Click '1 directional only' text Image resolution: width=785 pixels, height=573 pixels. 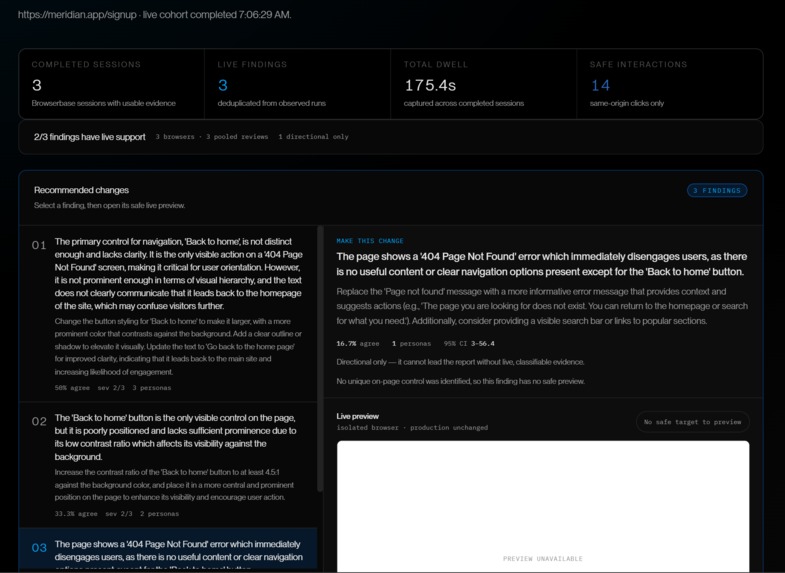click(x=313, y=137)
